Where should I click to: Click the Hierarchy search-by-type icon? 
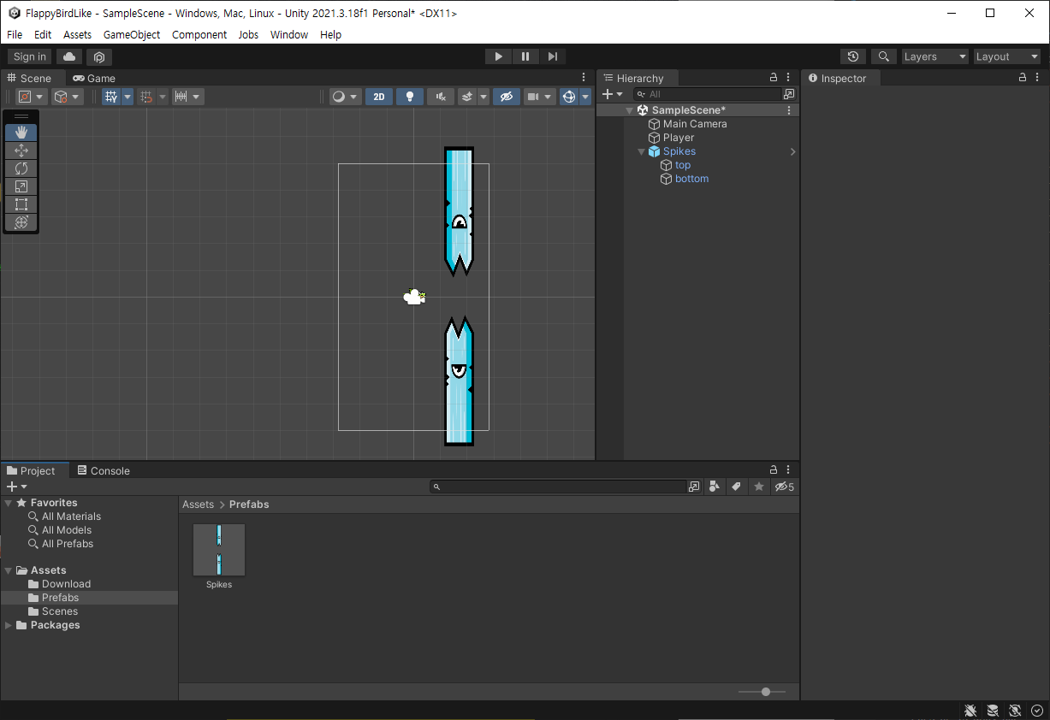[x=790, y=94]
